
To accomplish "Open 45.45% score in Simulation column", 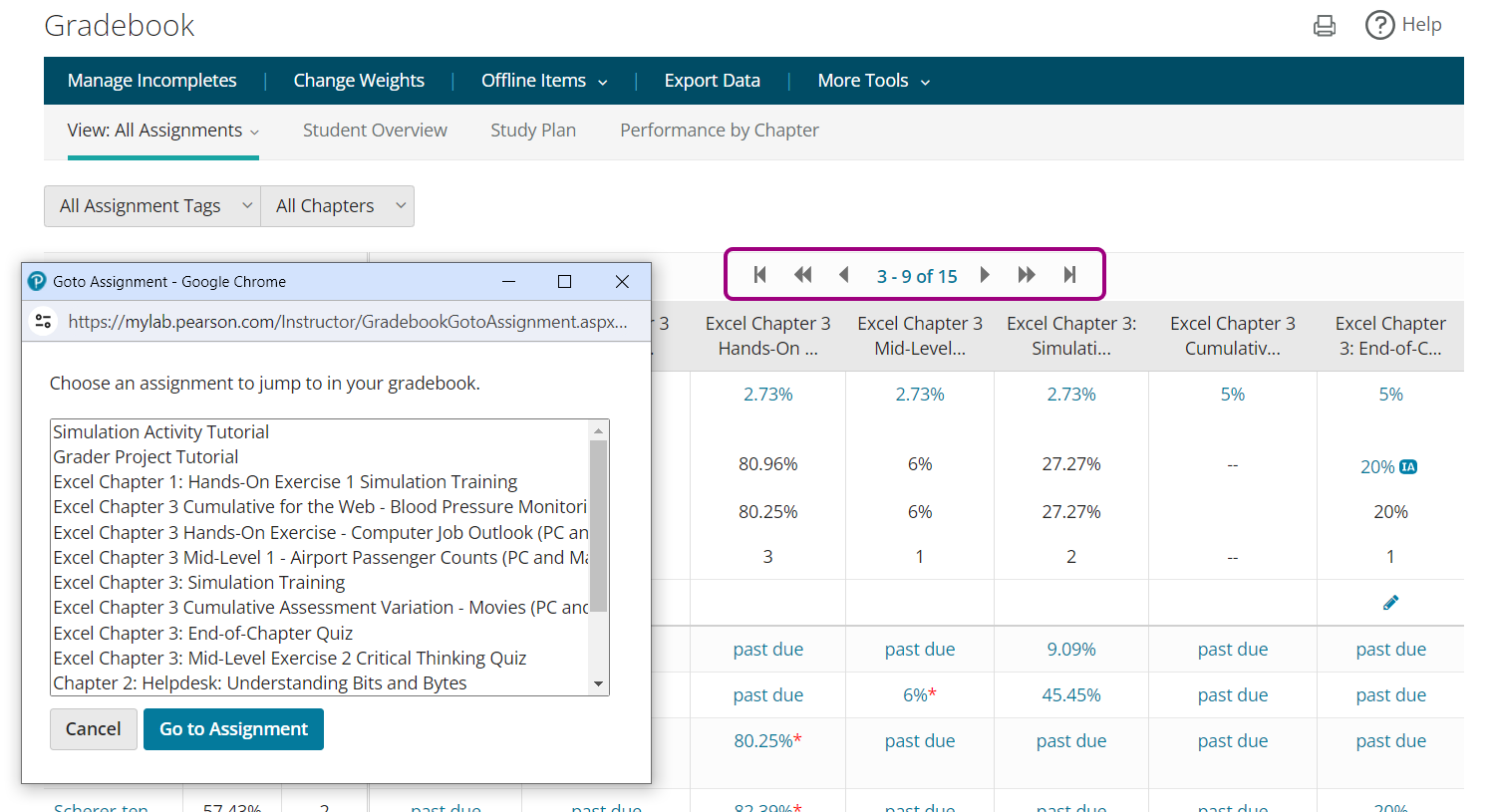I will tap(1071, 695).
